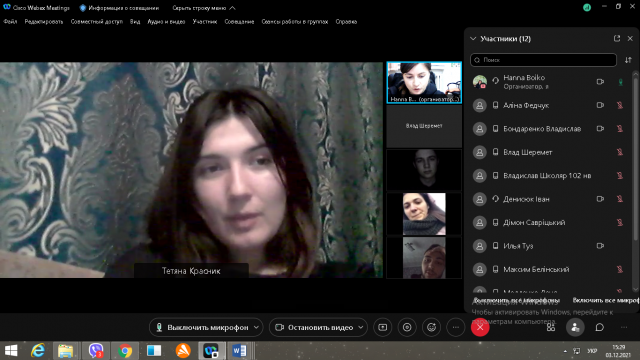Open video options dropdown arrow
The image size is (640, 360).
[361, 327]
